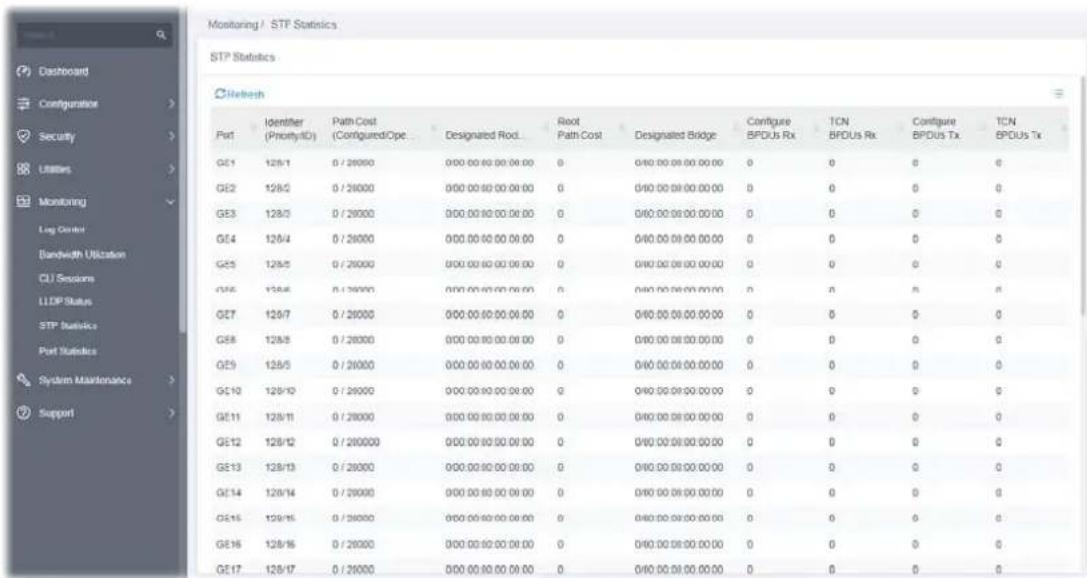
Task: Select the GE12 port cell
Action: pyautogui.click(x=228, y=442)
